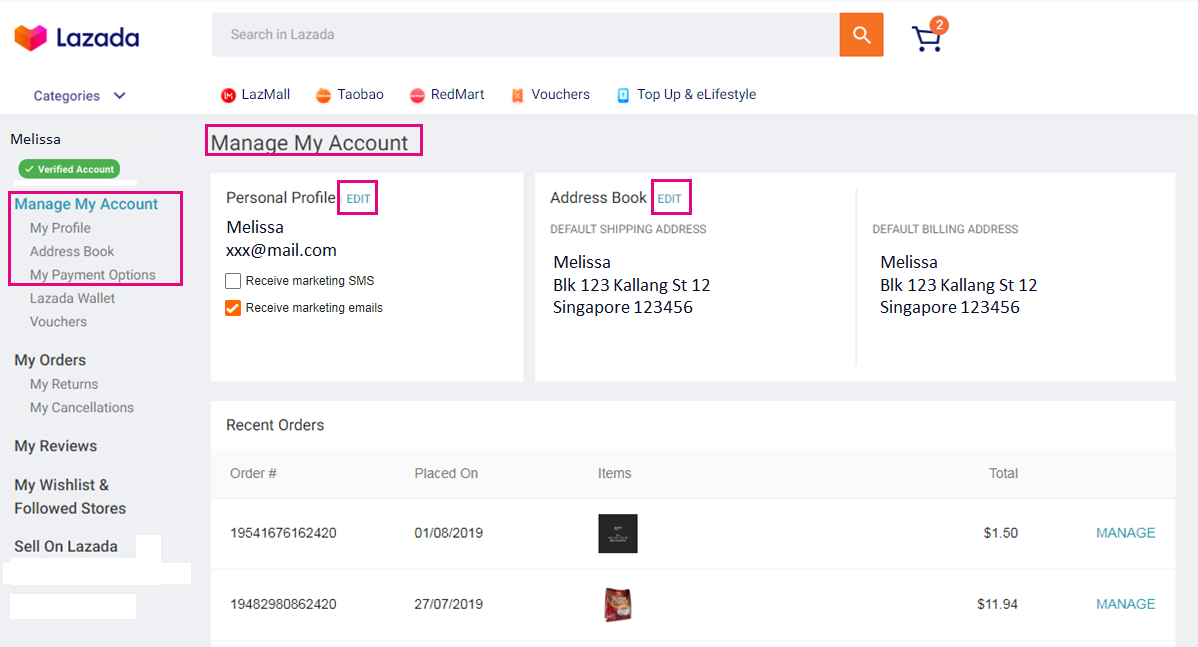Expand the Categories dropdown chevron
Screen dimensions: 1198x647
(119, 95)
